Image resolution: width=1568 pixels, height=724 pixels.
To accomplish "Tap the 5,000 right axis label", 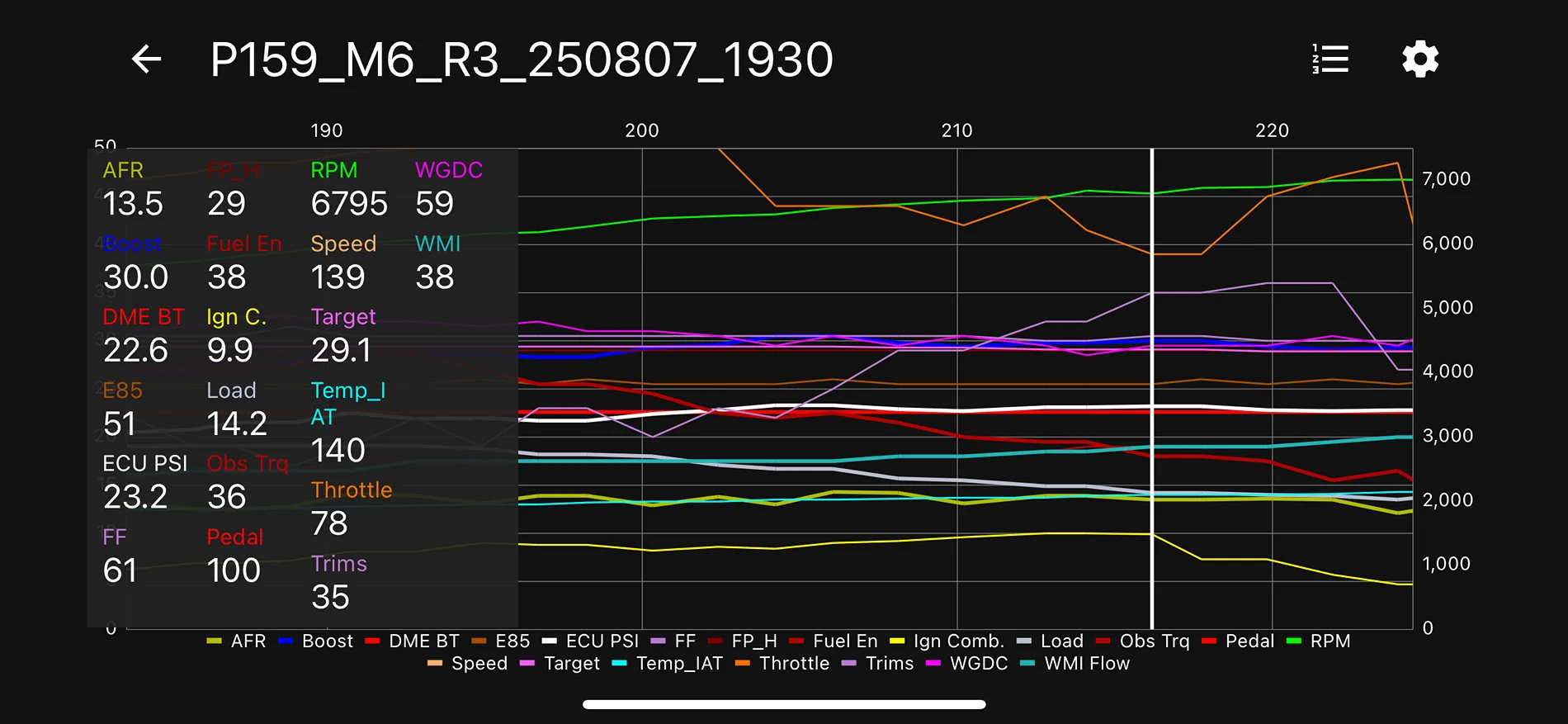I will click(1448, 308).
